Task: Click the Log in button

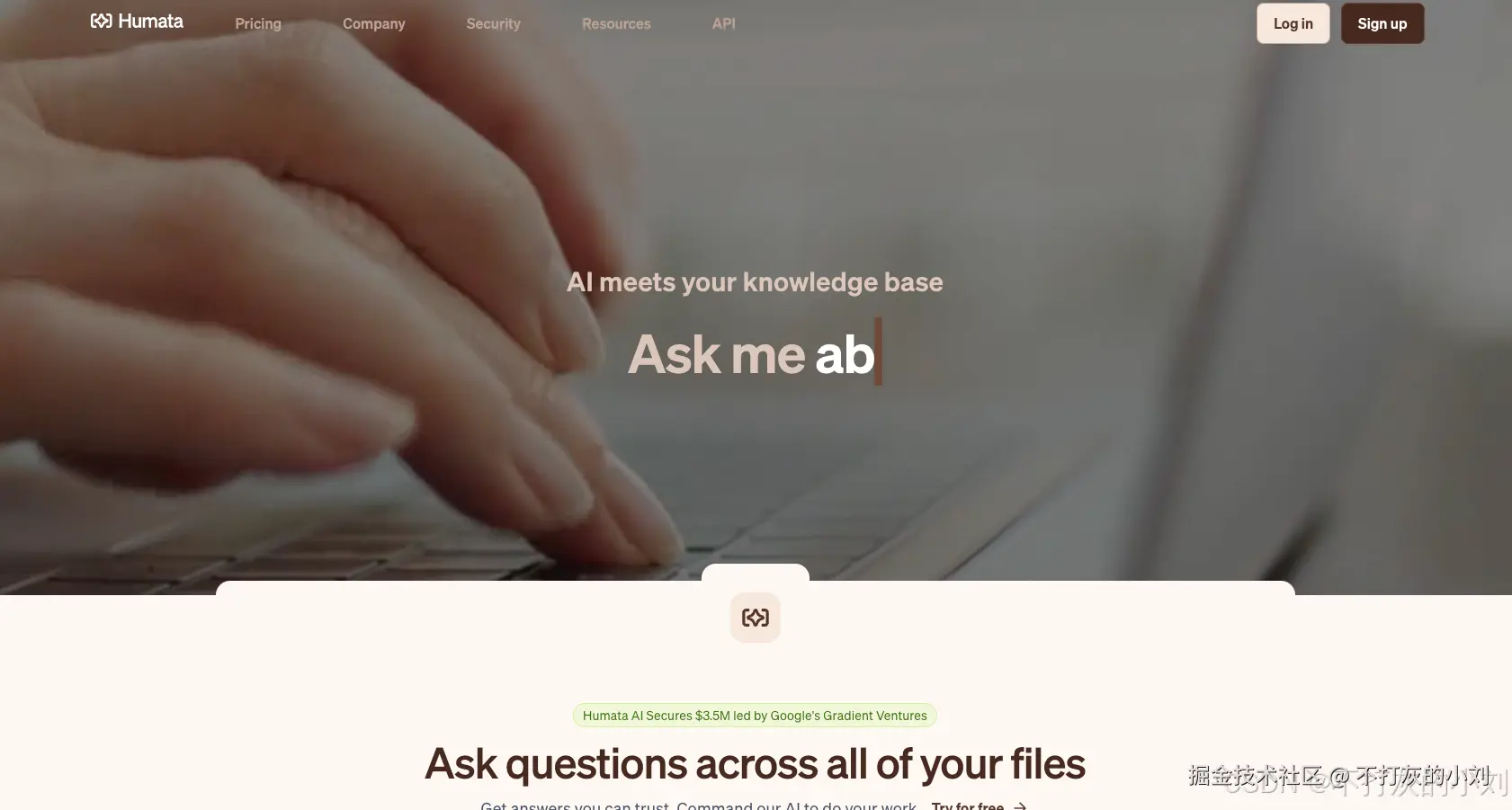Action: 1293,23
